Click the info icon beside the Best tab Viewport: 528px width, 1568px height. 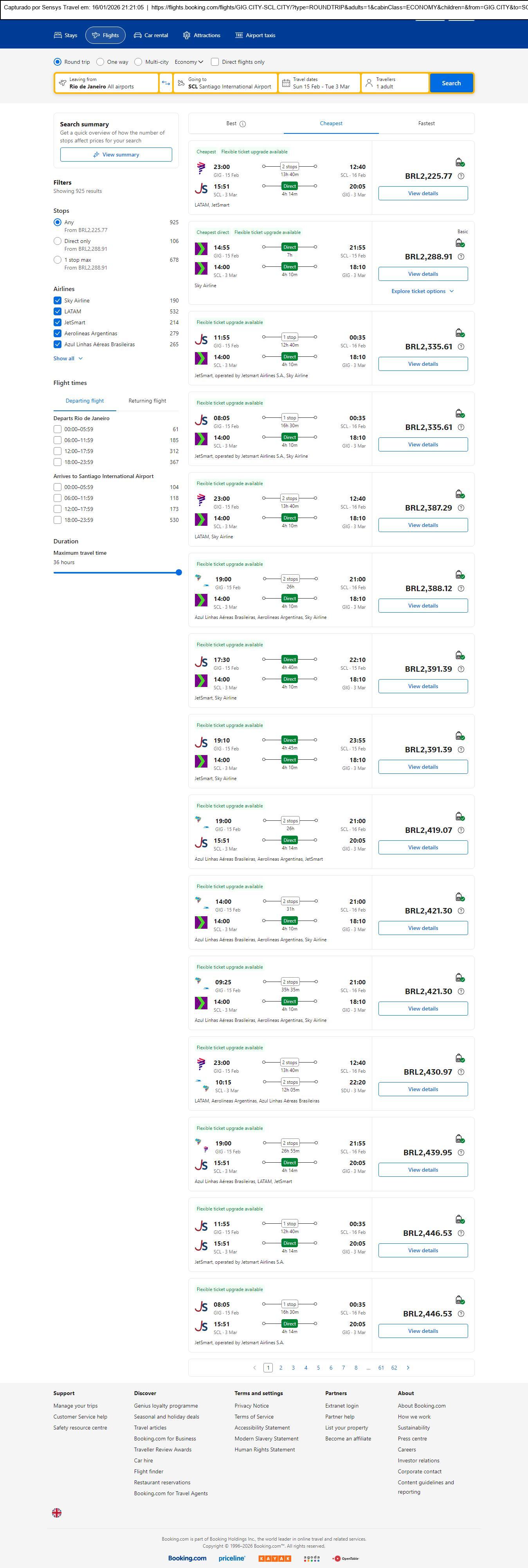(242, 124)
